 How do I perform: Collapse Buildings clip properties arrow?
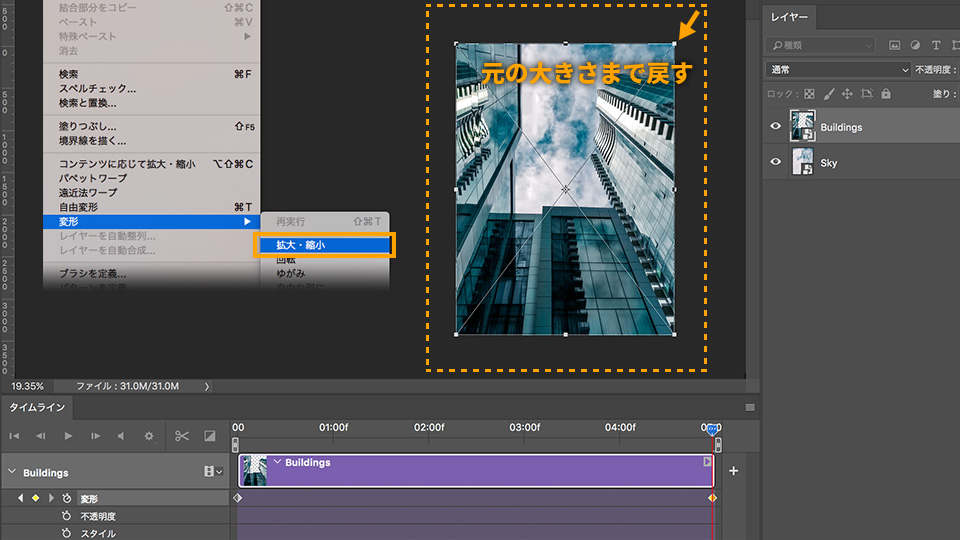[277, 462]
